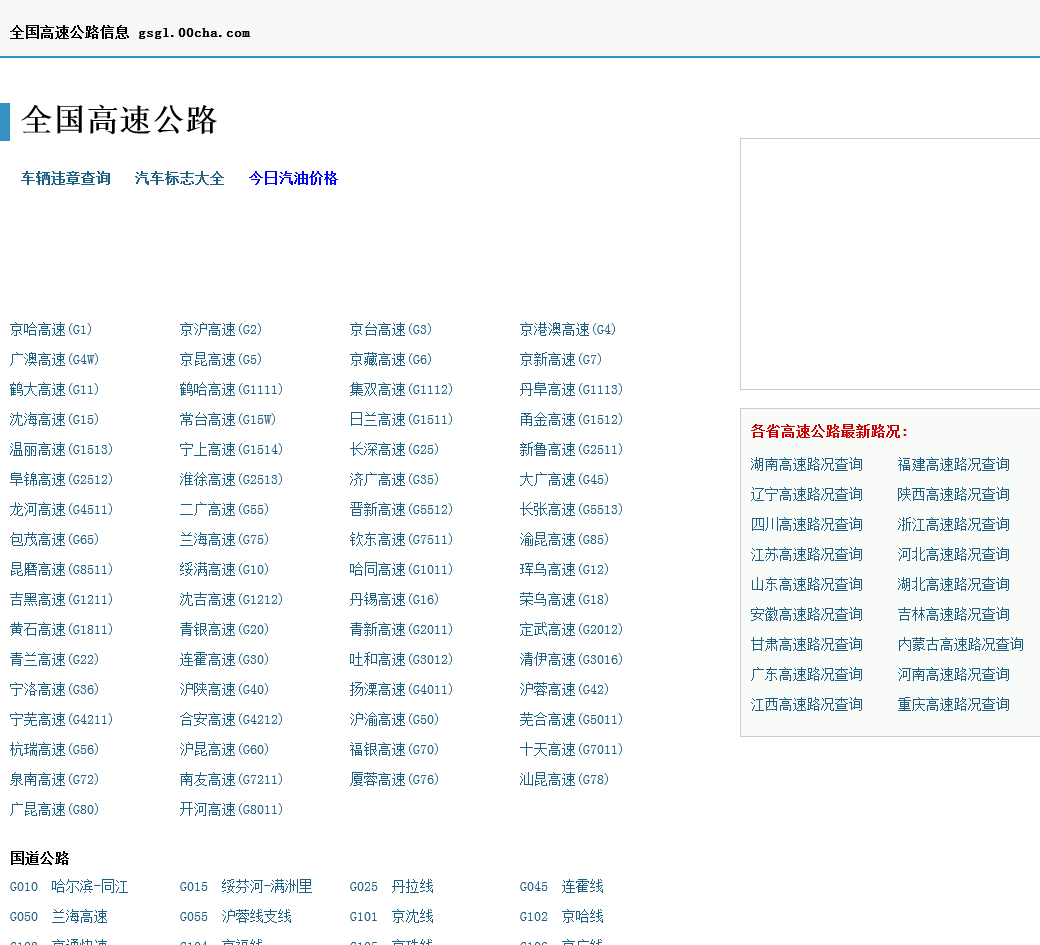
Task: Open 广东高速路况查询
Action: pyautogui.click(x=807, y=674)
